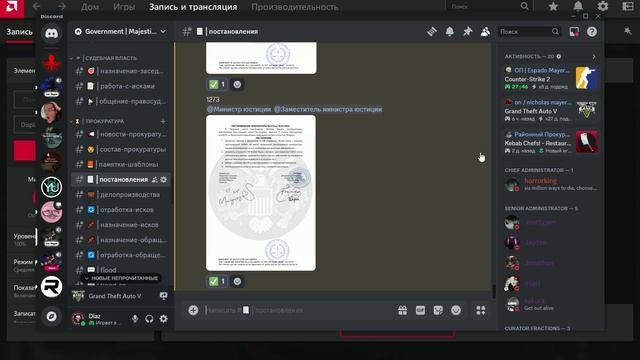This screenshot has height=360, width=640.
Task: Expand the Government | Majestic server menu
Action: (121, 31)
